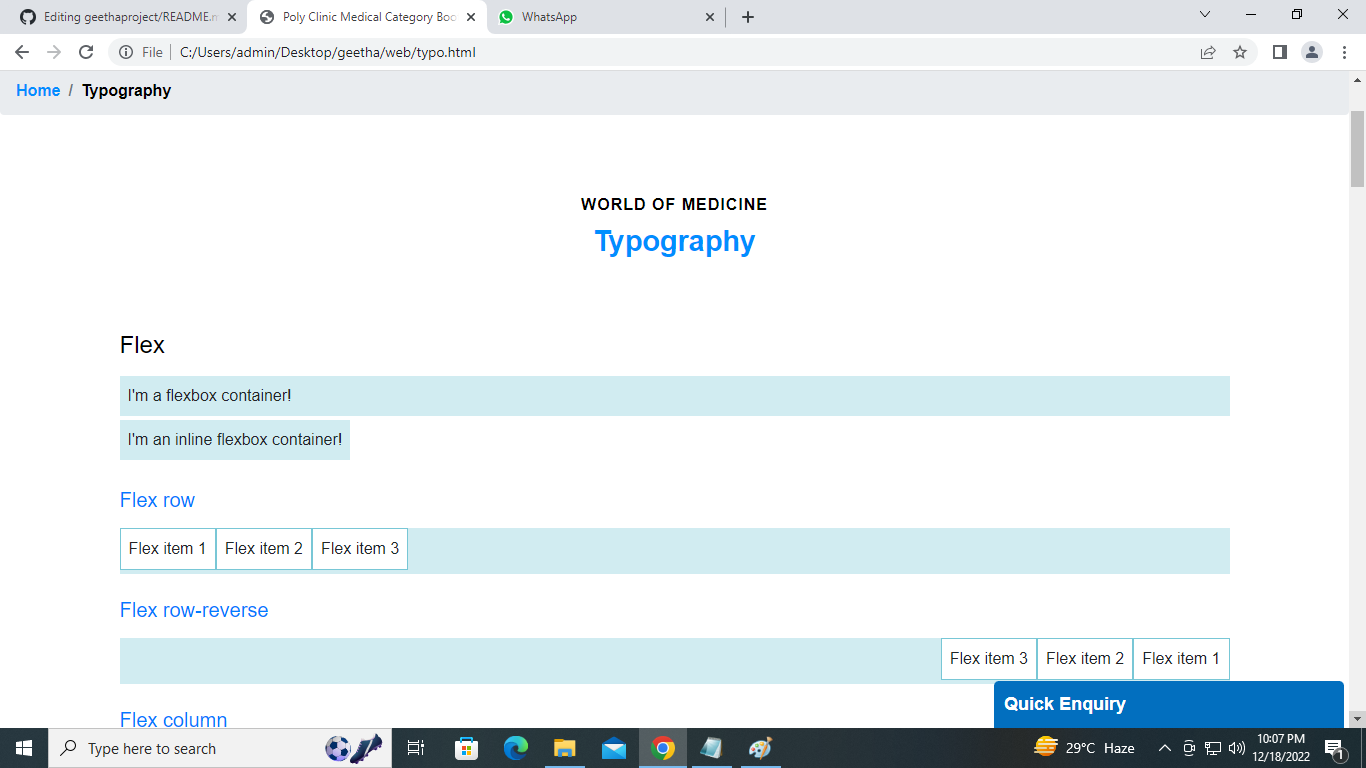1366x768 pixels.
Task: Open the browser profile avatar icon
Action: pos(1310,52)
